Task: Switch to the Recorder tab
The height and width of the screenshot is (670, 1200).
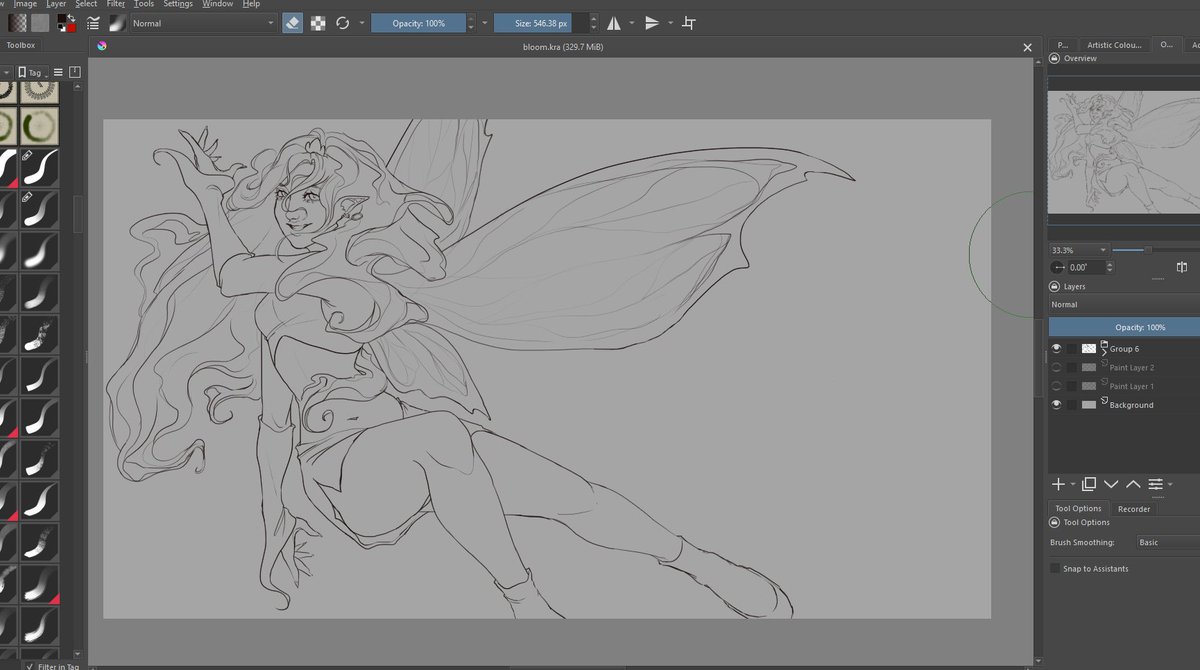Action: (1133, 509)
